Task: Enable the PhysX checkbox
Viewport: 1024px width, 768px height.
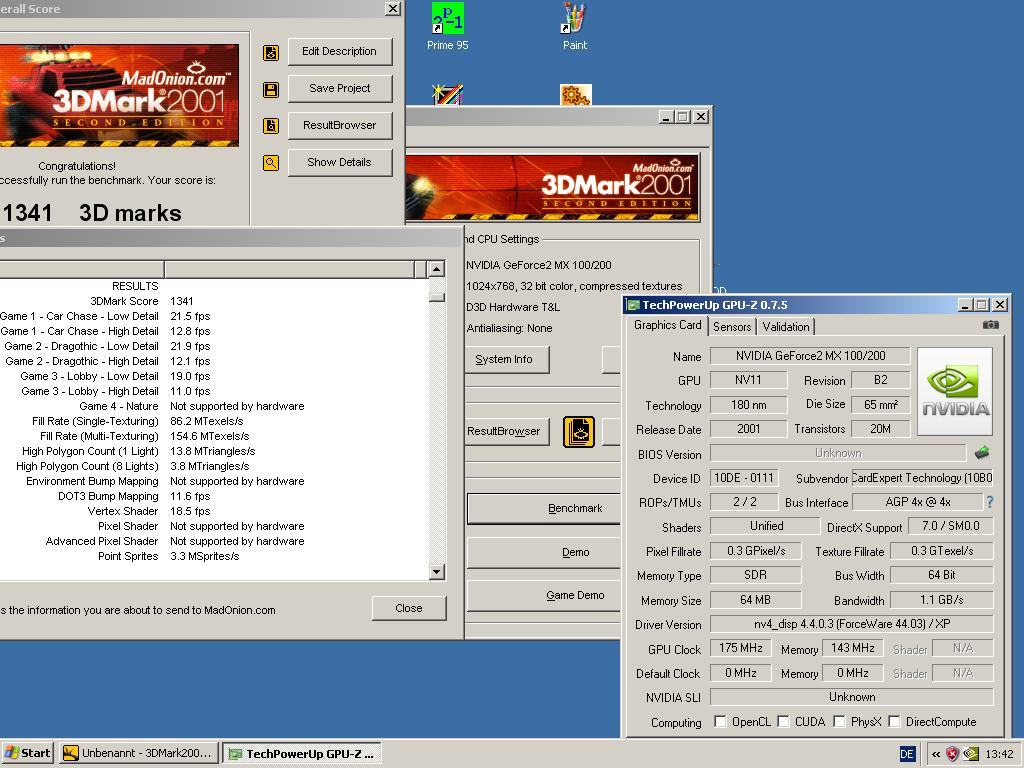Action: point(839,722)
